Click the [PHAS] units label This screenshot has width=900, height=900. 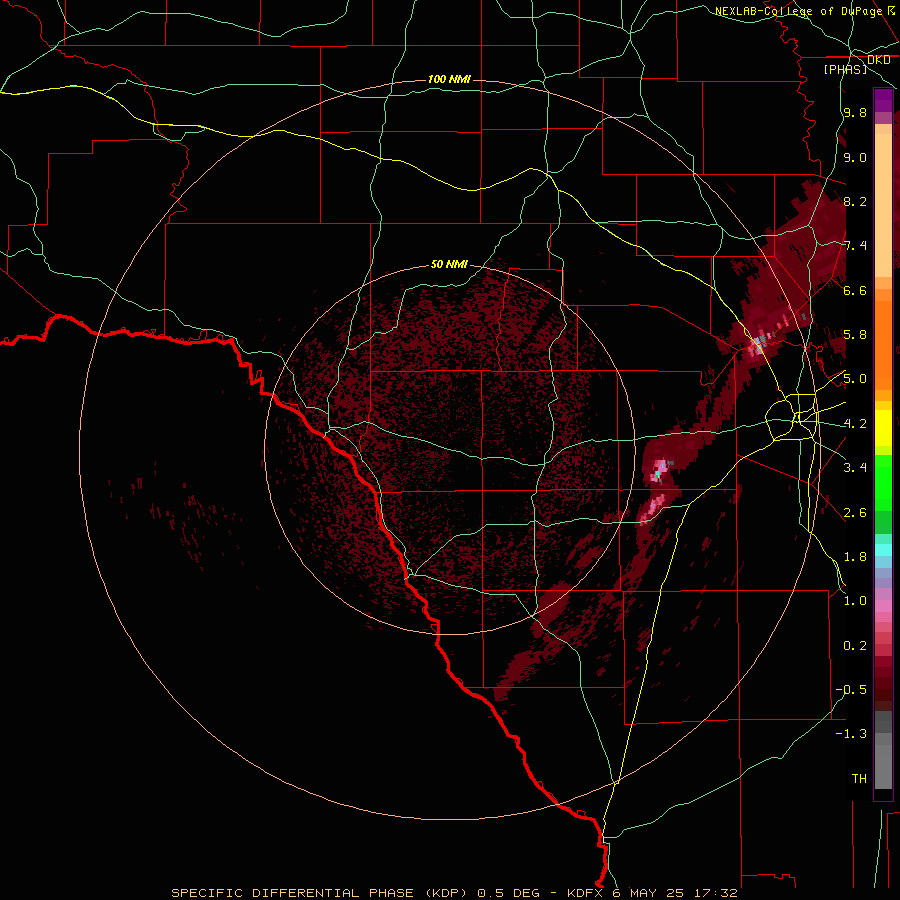tap(845, 70)
